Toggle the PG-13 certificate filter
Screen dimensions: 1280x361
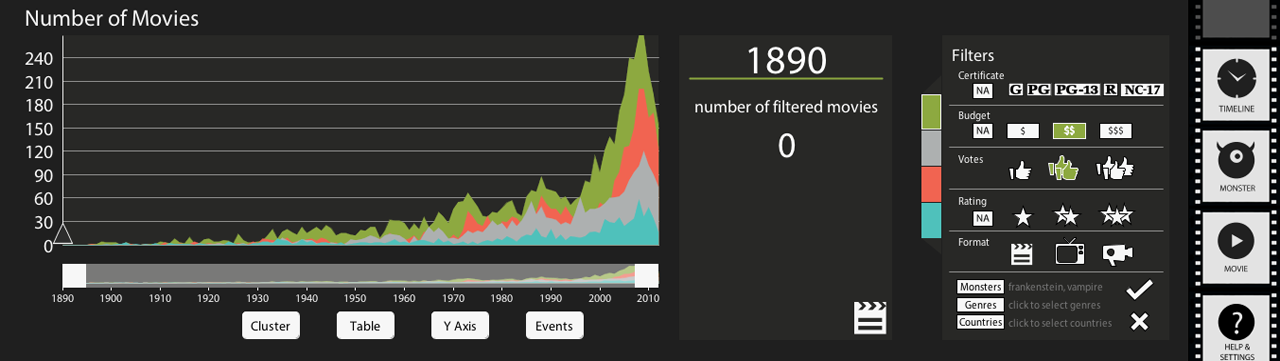click(1077, 90)
